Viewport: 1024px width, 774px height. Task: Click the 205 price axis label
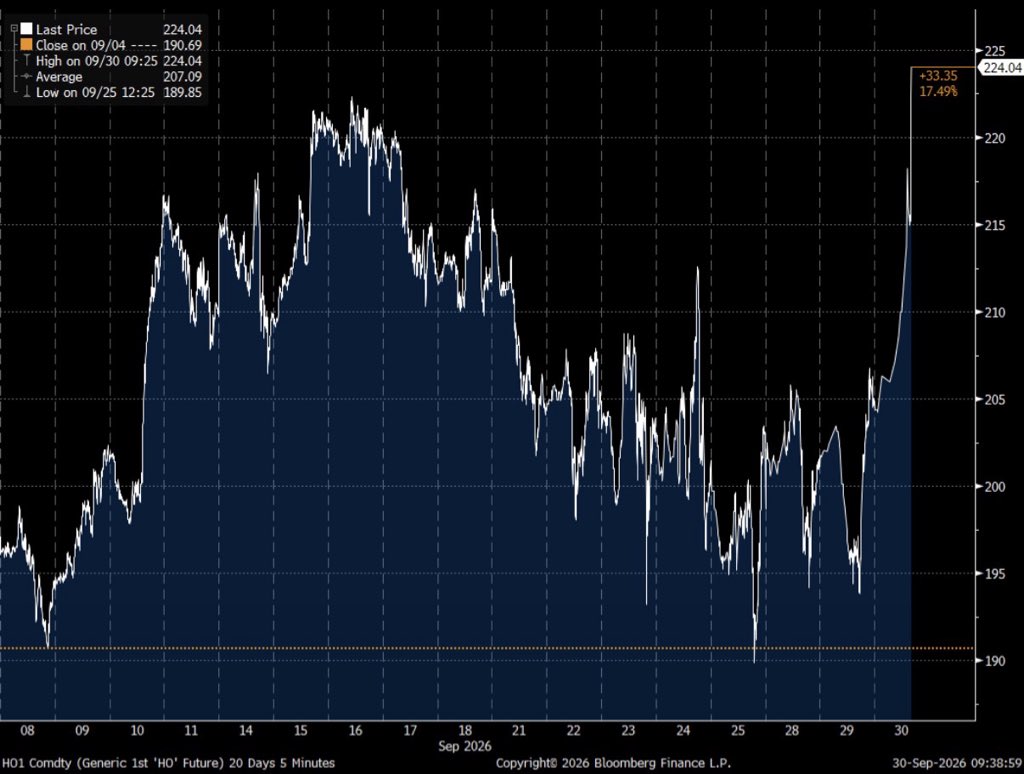coord(996,399)
